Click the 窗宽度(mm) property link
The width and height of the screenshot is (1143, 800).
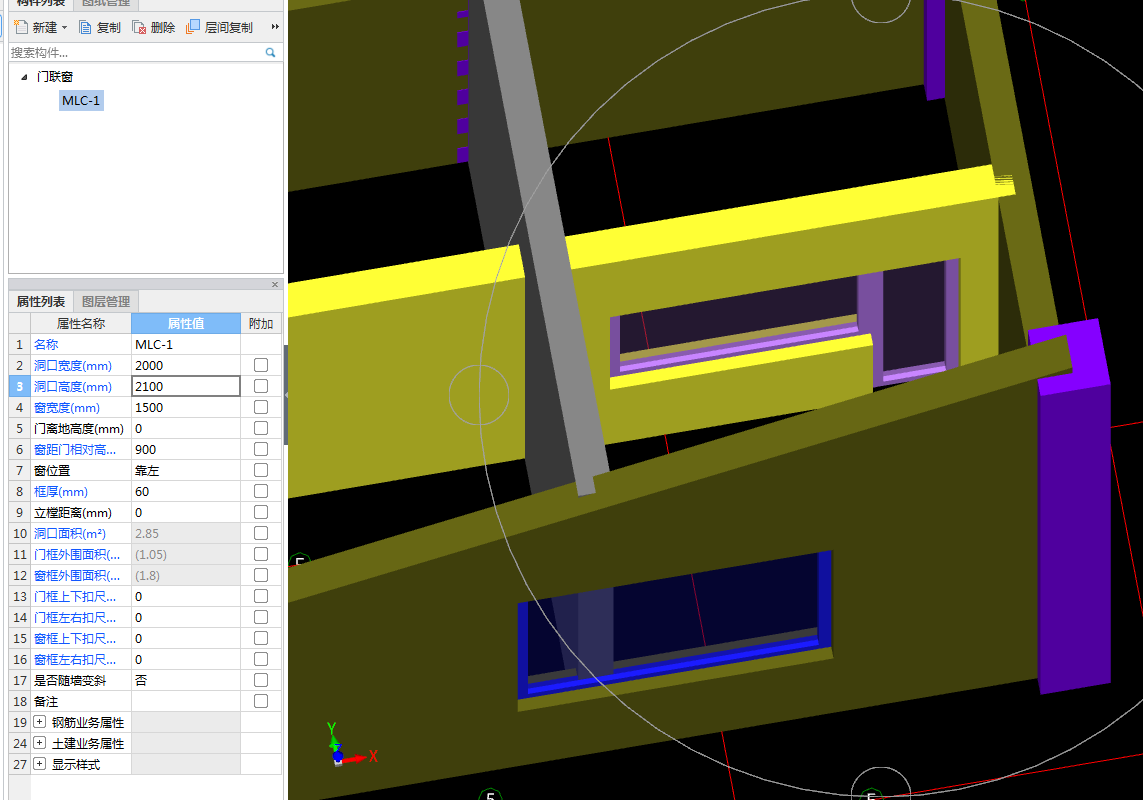pos(67,408)
